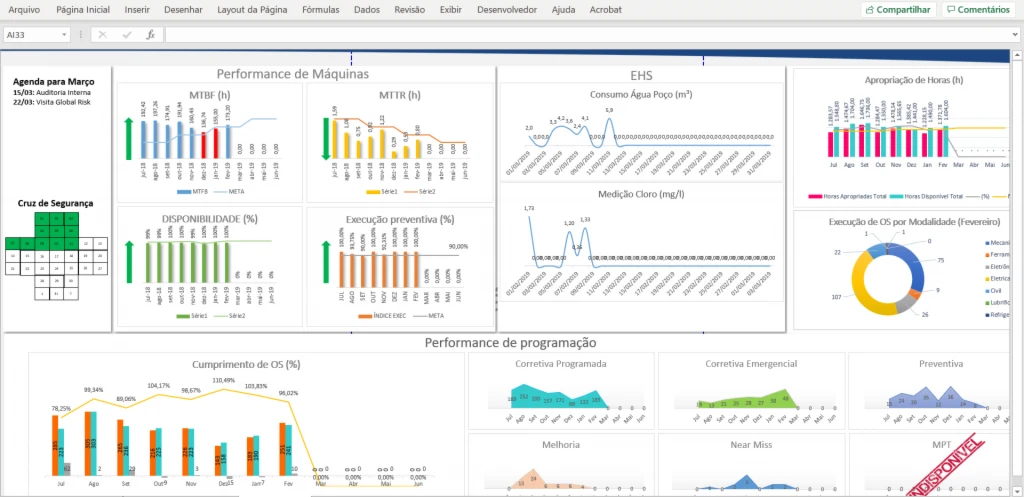Viewport: 1024px width, 497px height.
Task: Click the Corretiva Emergencial area chart
Action: tap(751, 390)
